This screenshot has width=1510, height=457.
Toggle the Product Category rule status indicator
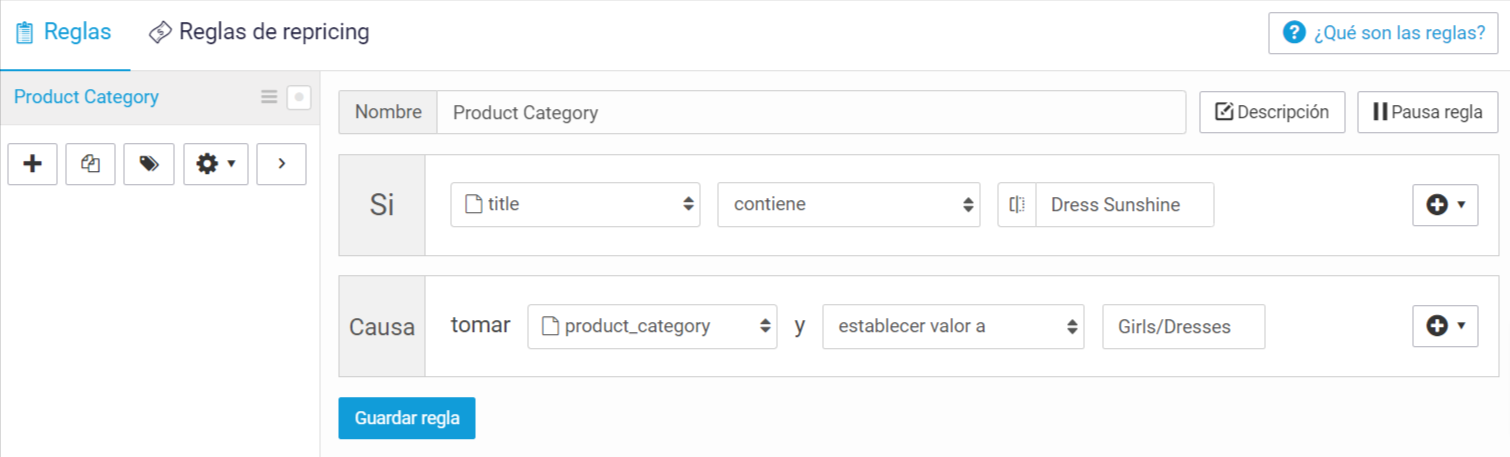point(299,97)
